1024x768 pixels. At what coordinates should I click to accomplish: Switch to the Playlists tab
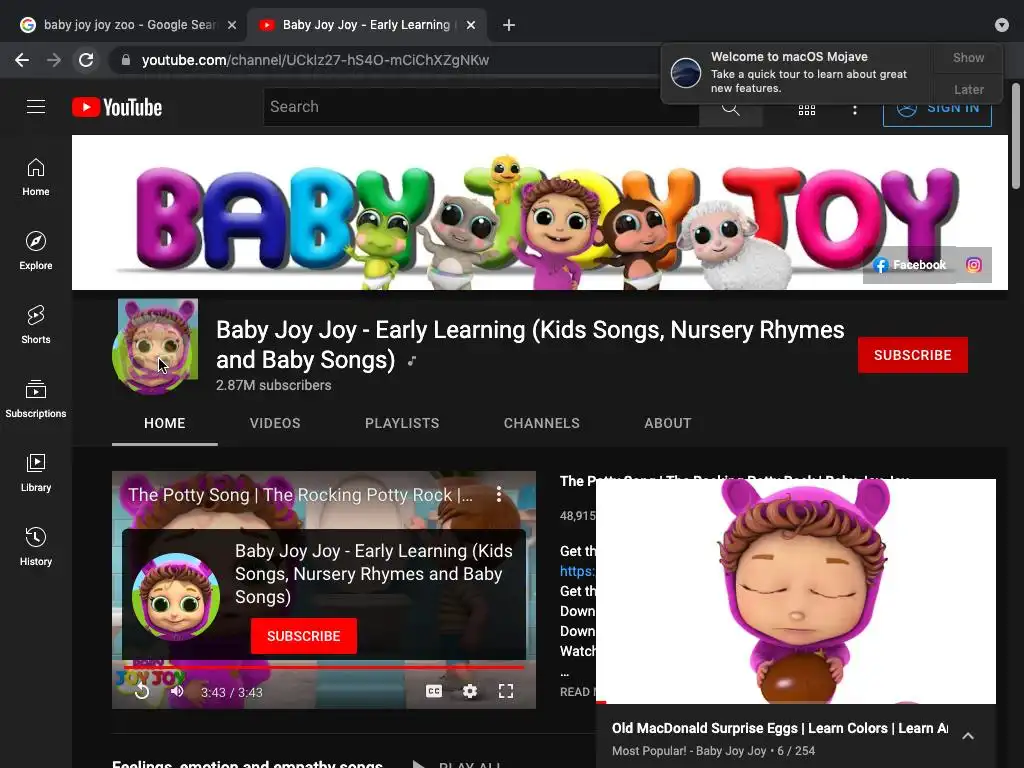[402, 423]
